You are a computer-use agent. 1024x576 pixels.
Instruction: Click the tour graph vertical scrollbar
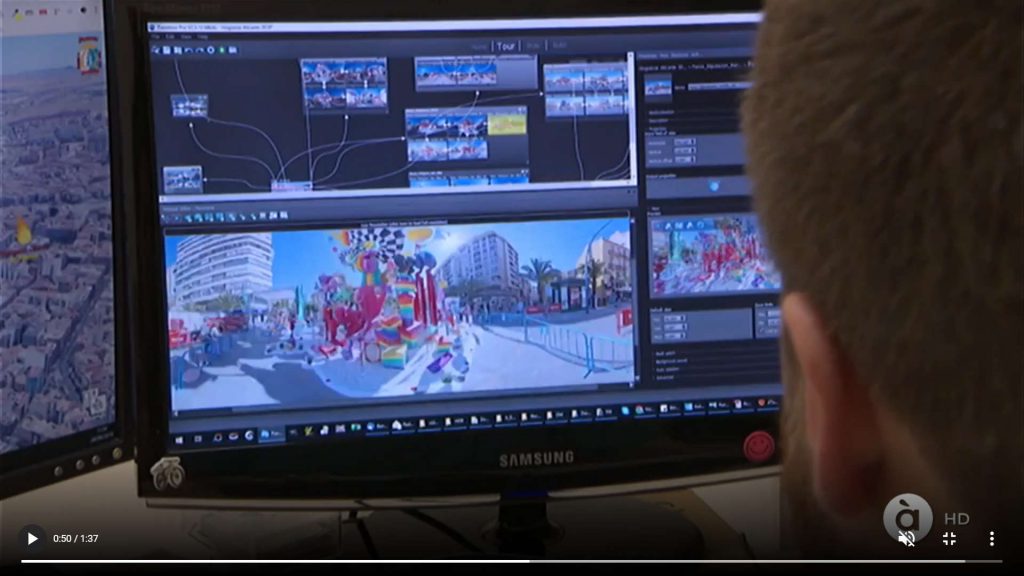click(x=630, y=118)
